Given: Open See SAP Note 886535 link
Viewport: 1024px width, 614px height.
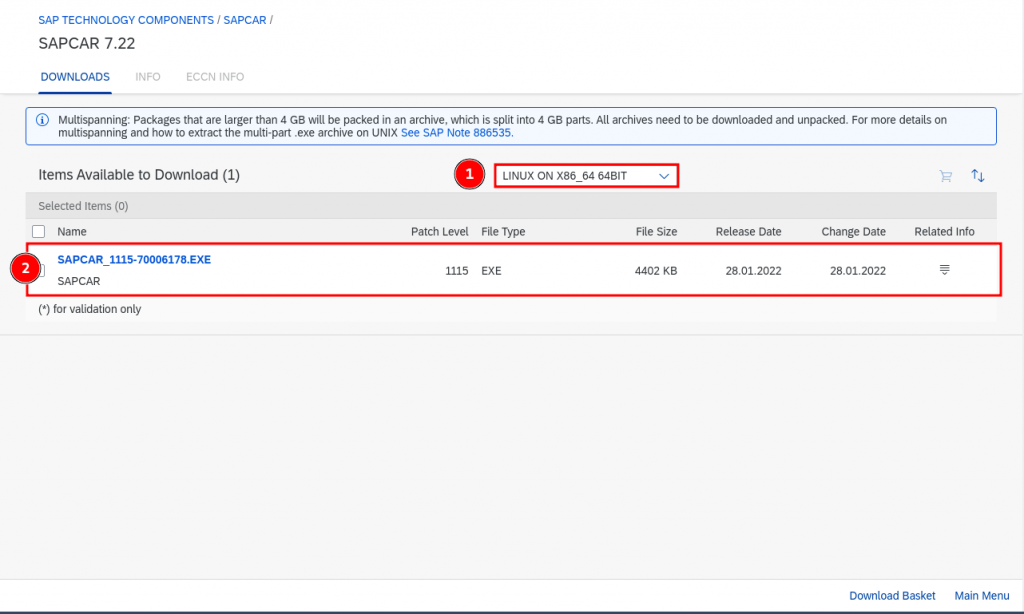Looking at the screenshot, I should pyautogui.click(x=456, y=132).
